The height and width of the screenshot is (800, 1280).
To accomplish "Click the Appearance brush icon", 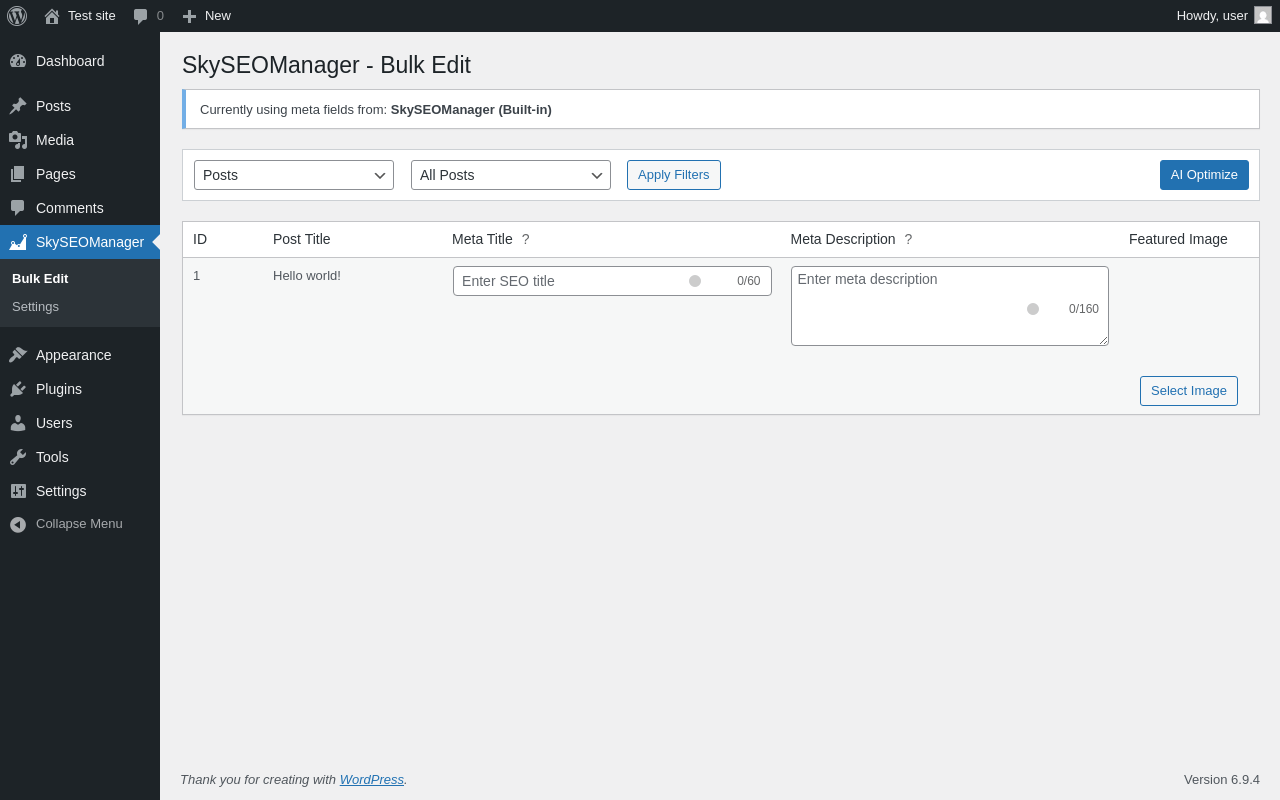I will (x=18, y=355).
